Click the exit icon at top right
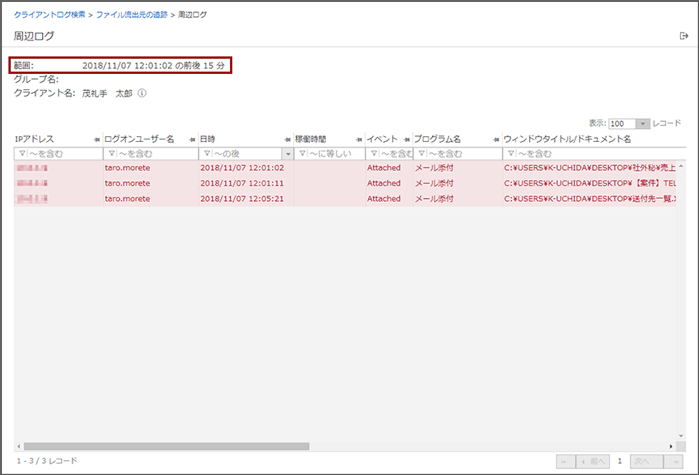Screen dimensions: 699x475 coord(684,36)
